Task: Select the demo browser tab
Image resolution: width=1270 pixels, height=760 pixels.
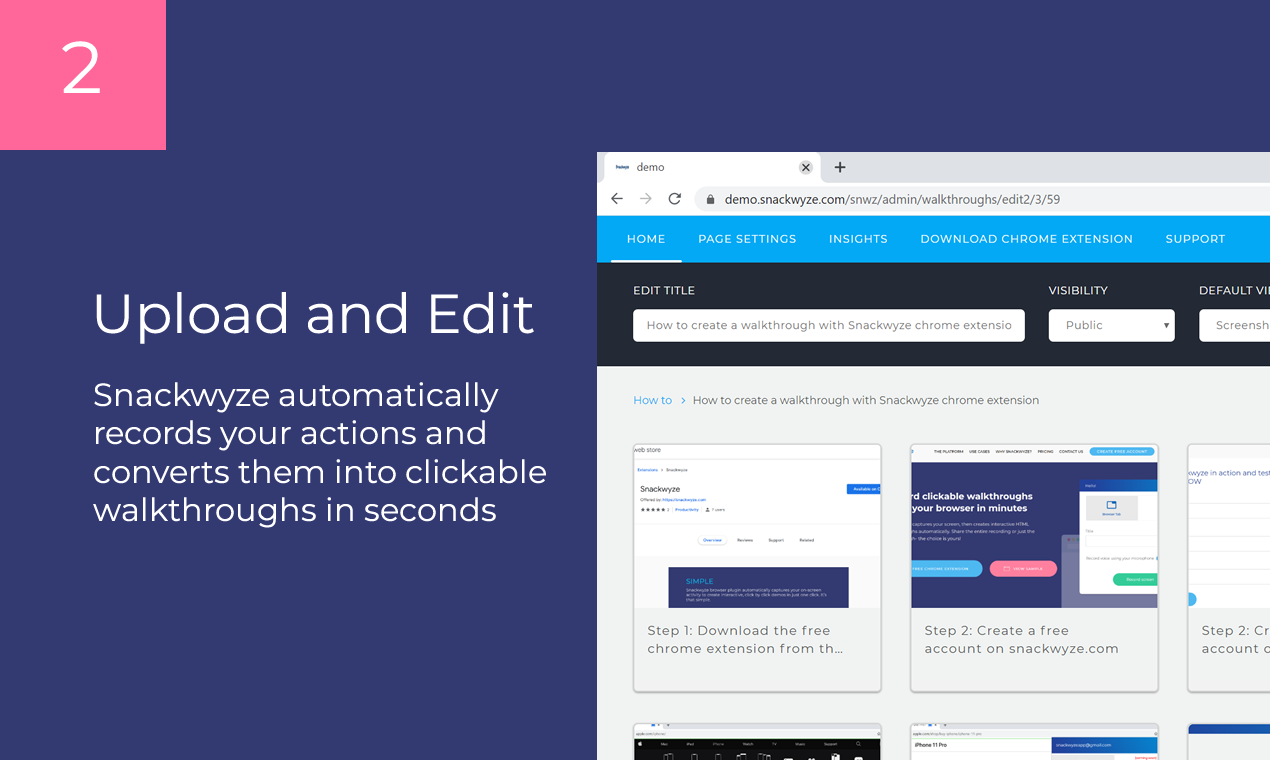Action: tap(713, 167)
